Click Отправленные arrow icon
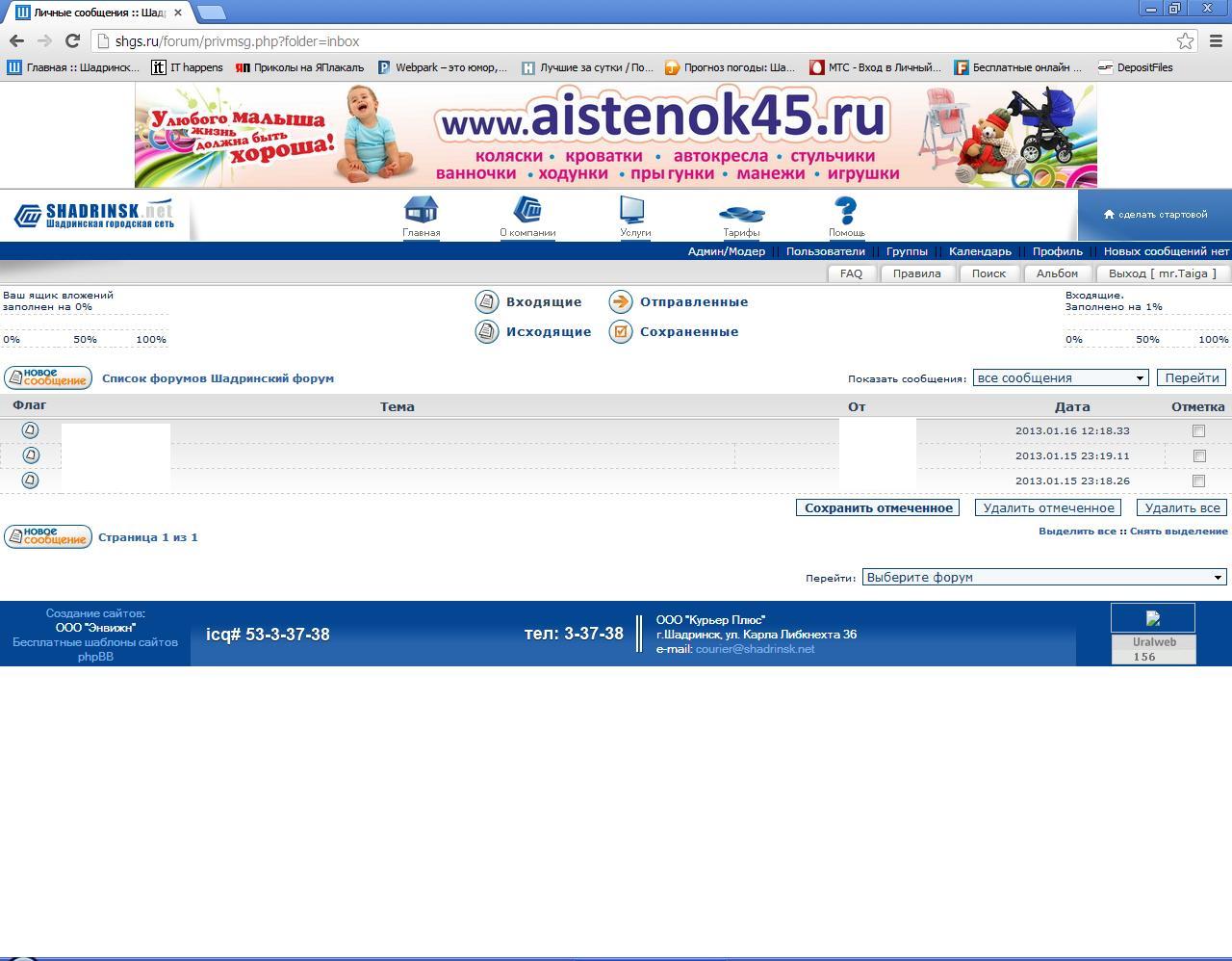The height and width of the screenshot is (961, 1232). click(x=621, y=301)
